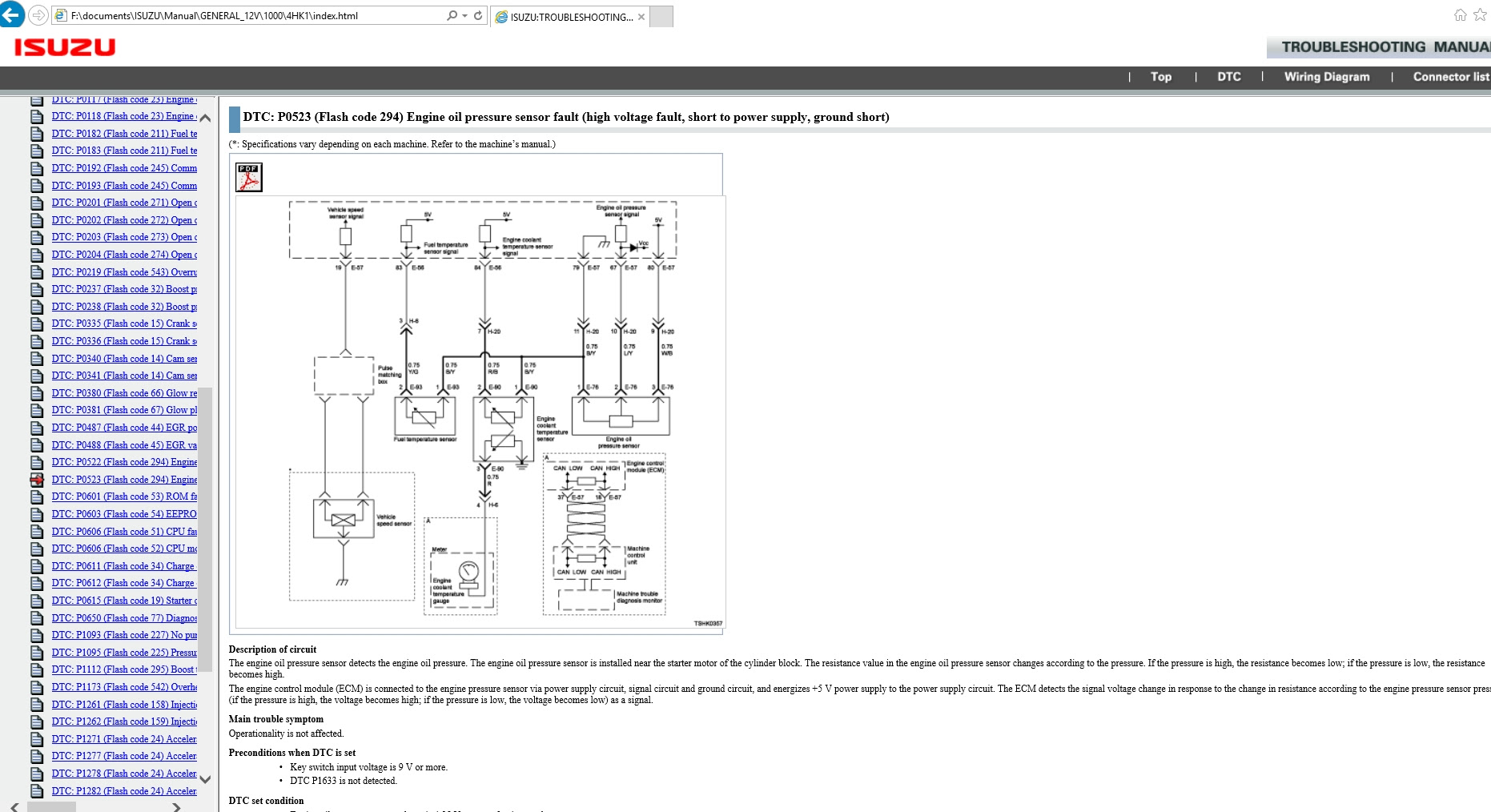The height and width of the screenshot is (812, 1491).
Task: Open link DTC: P0192 Flash code 245
Action: click(x=124, y=168)
